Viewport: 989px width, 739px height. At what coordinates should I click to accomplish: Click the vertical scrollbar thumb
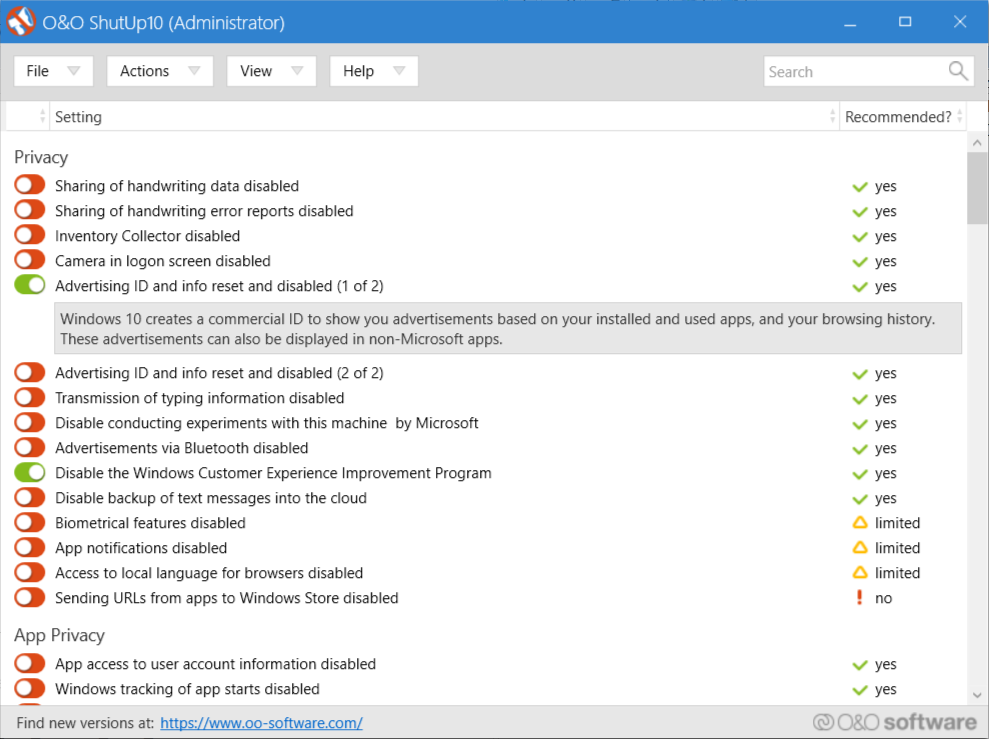click(977, 188)
